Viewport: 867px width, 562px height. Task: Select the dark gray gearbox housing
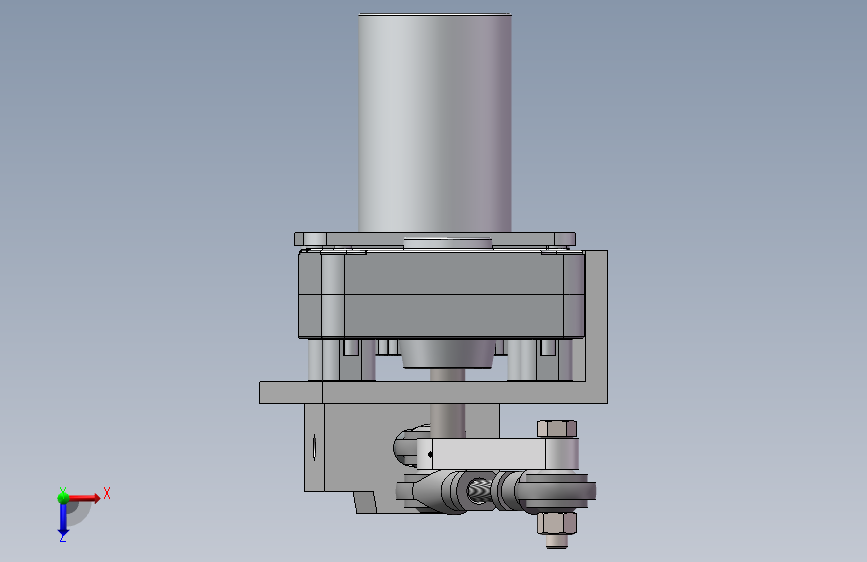pos(441,294)
